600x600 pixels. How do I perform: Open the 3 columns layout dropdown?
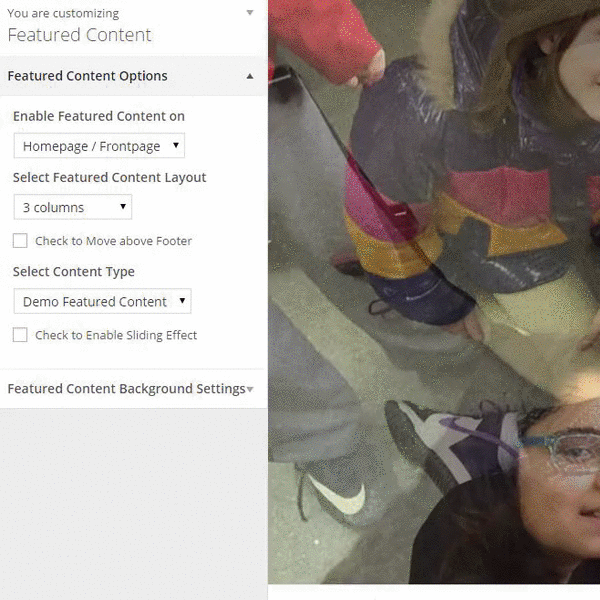pyautogui.click(x=73, y=207)
